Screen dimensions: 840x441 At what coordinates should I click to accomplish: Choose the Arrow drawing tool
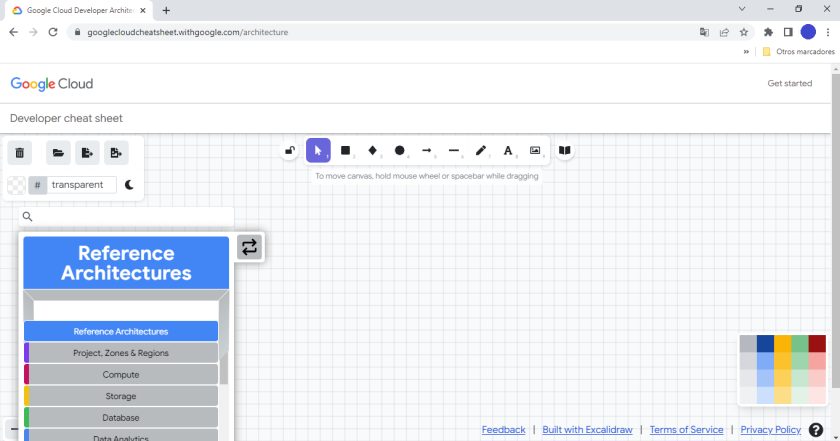tap(427, 151)
